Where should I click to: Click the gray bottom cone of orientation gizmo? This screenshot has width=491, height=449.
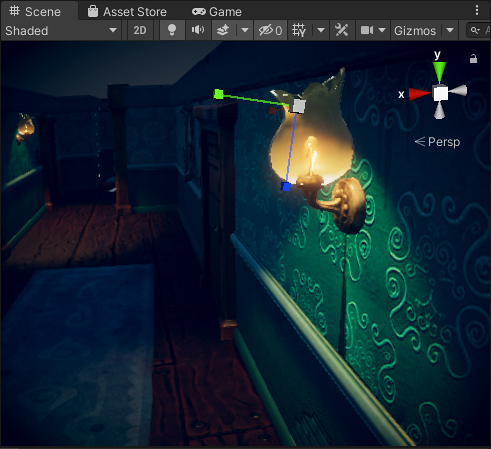click(439, 111)
